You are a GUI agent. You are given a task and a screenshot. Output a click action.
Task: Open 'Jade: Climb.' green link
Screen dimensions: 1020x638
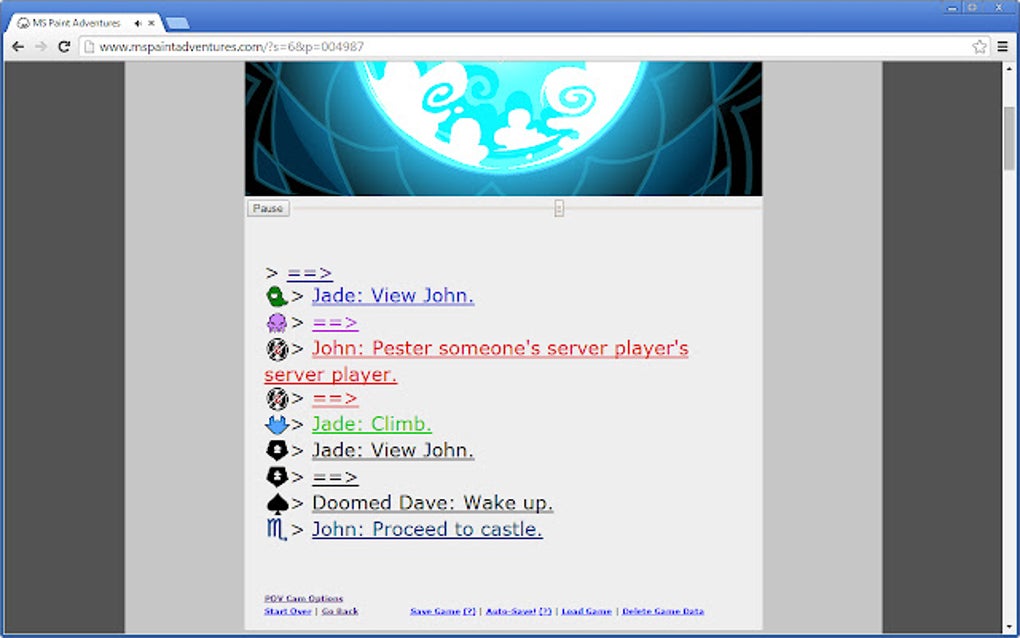[x=371, y=424]
